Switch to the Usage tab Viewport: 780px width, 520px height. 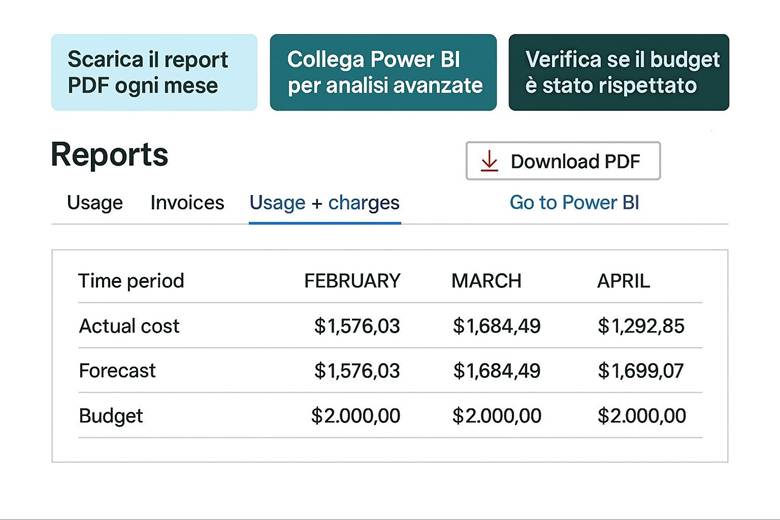click(95, 203)
